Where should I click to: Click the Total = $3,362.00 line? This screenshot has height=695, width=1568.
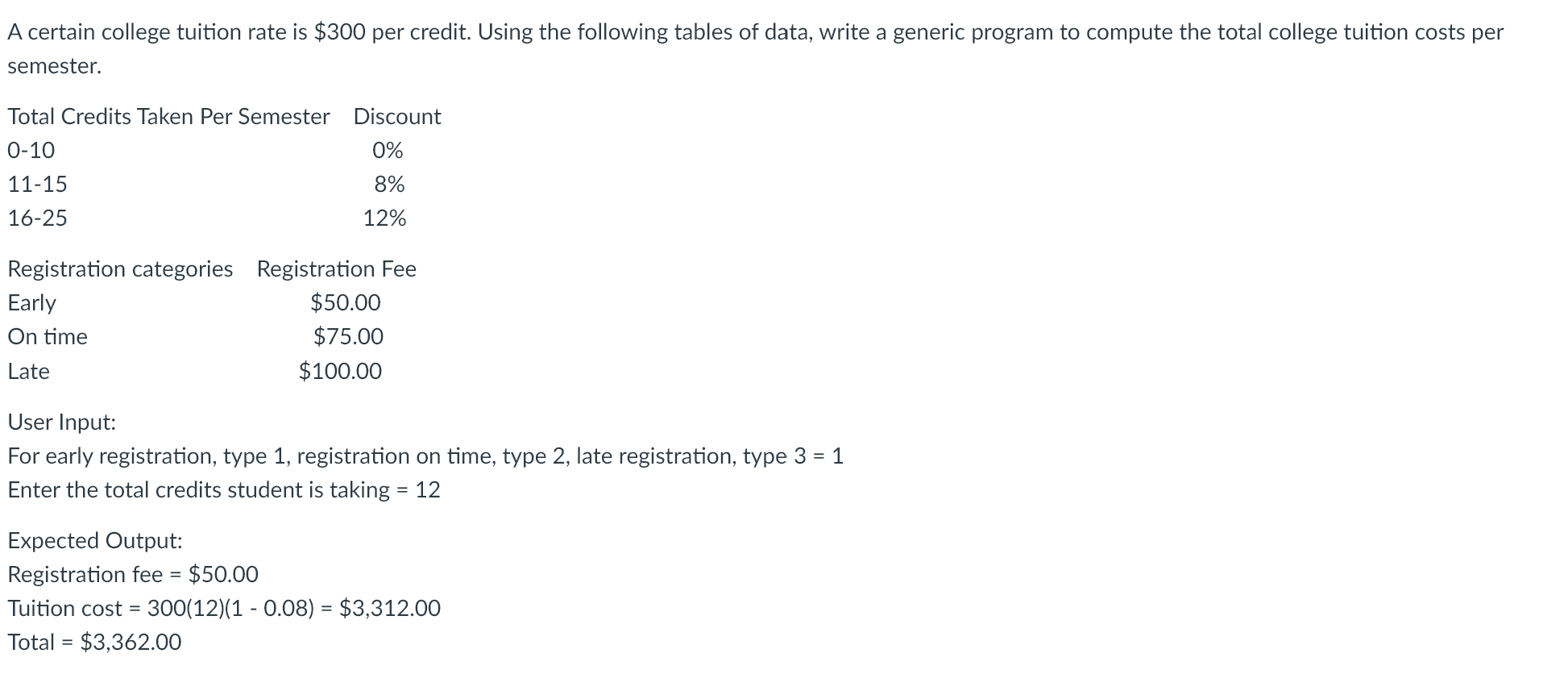pos(94,643)
